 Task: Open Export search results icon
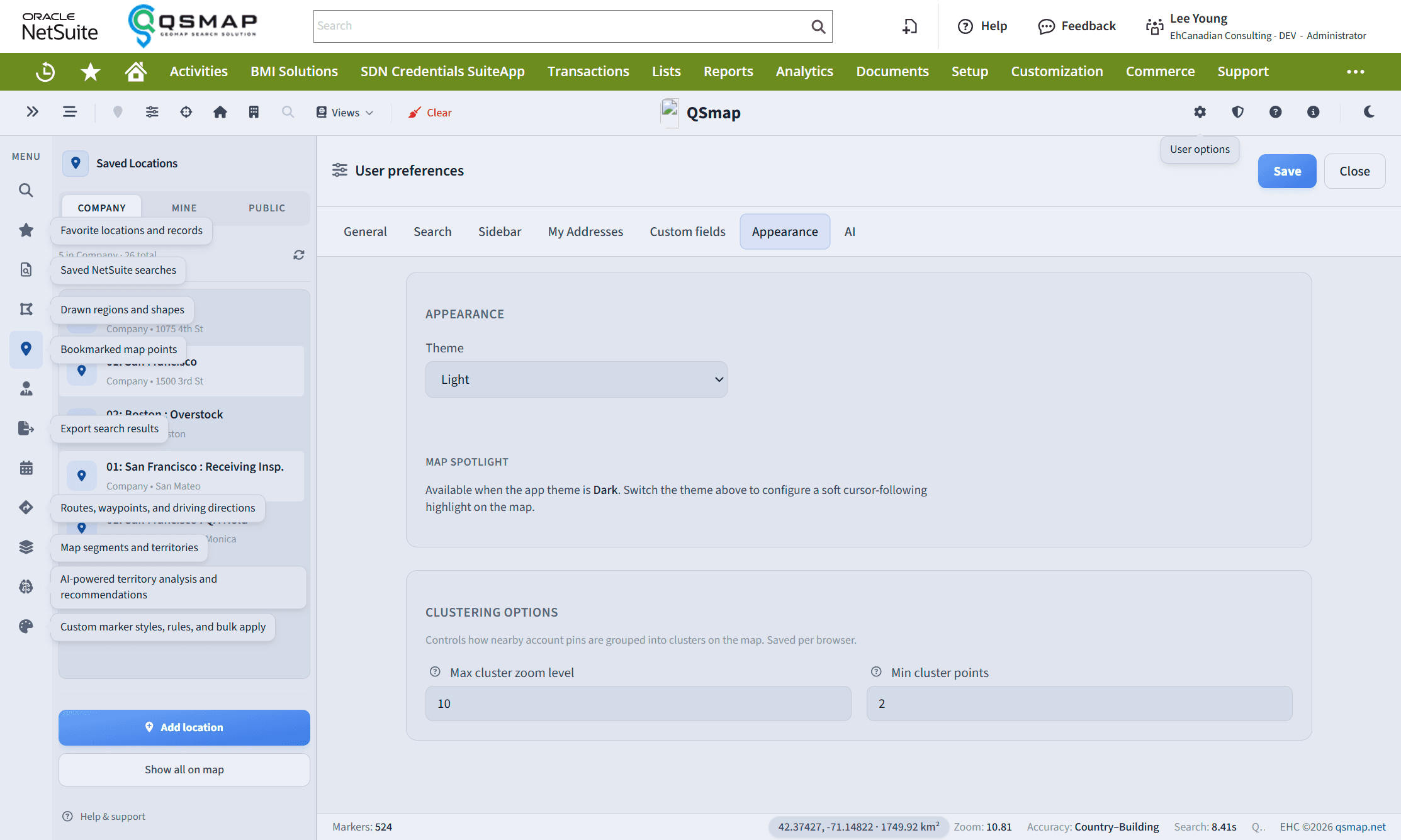[x=26, y=428]
